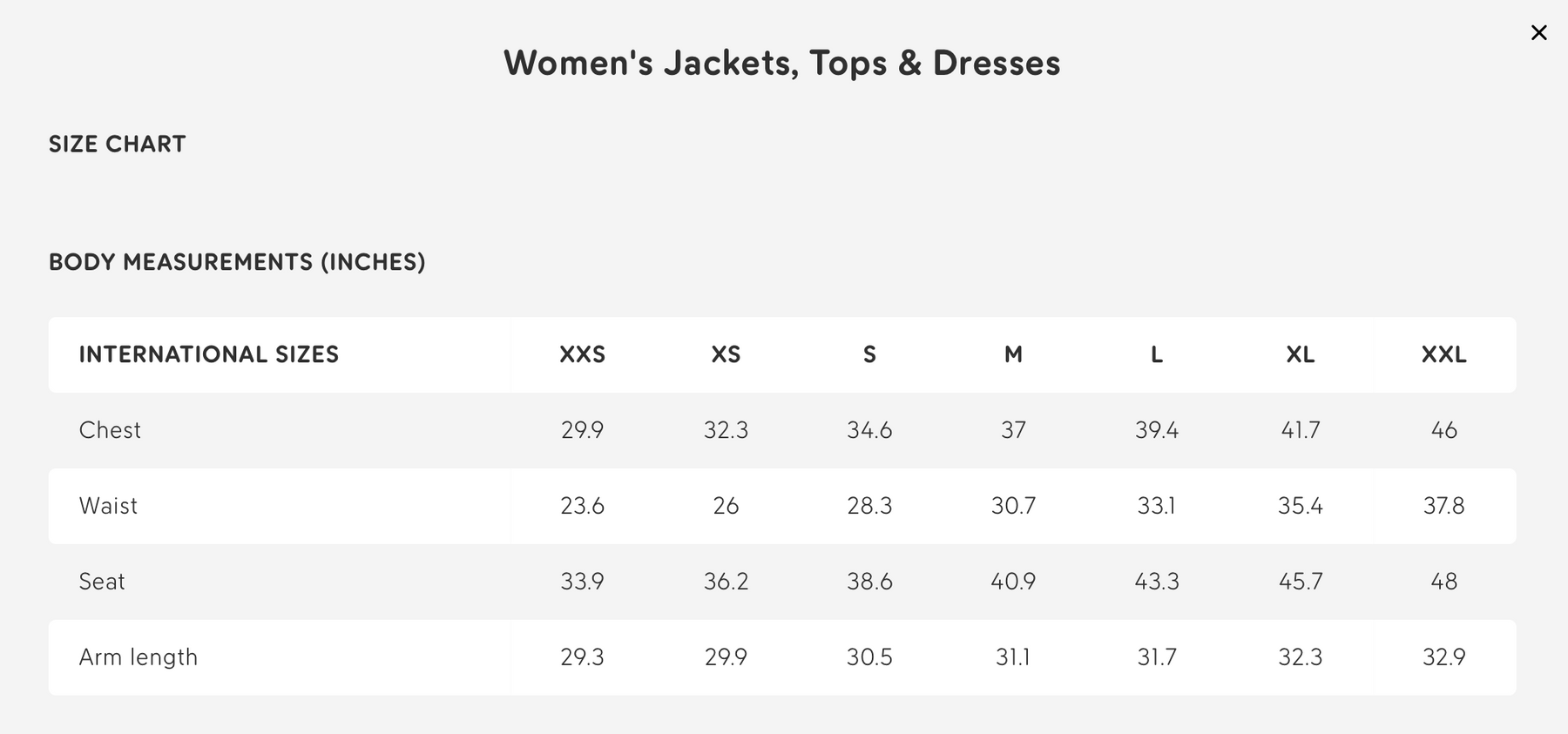Click the XXS size column header
The height and width of the screenshot is (734, 1568).
coord(582,354)
